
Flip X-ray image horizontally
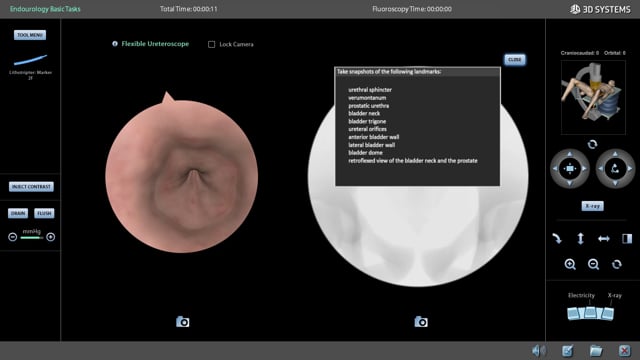click(x=604, y=239)
